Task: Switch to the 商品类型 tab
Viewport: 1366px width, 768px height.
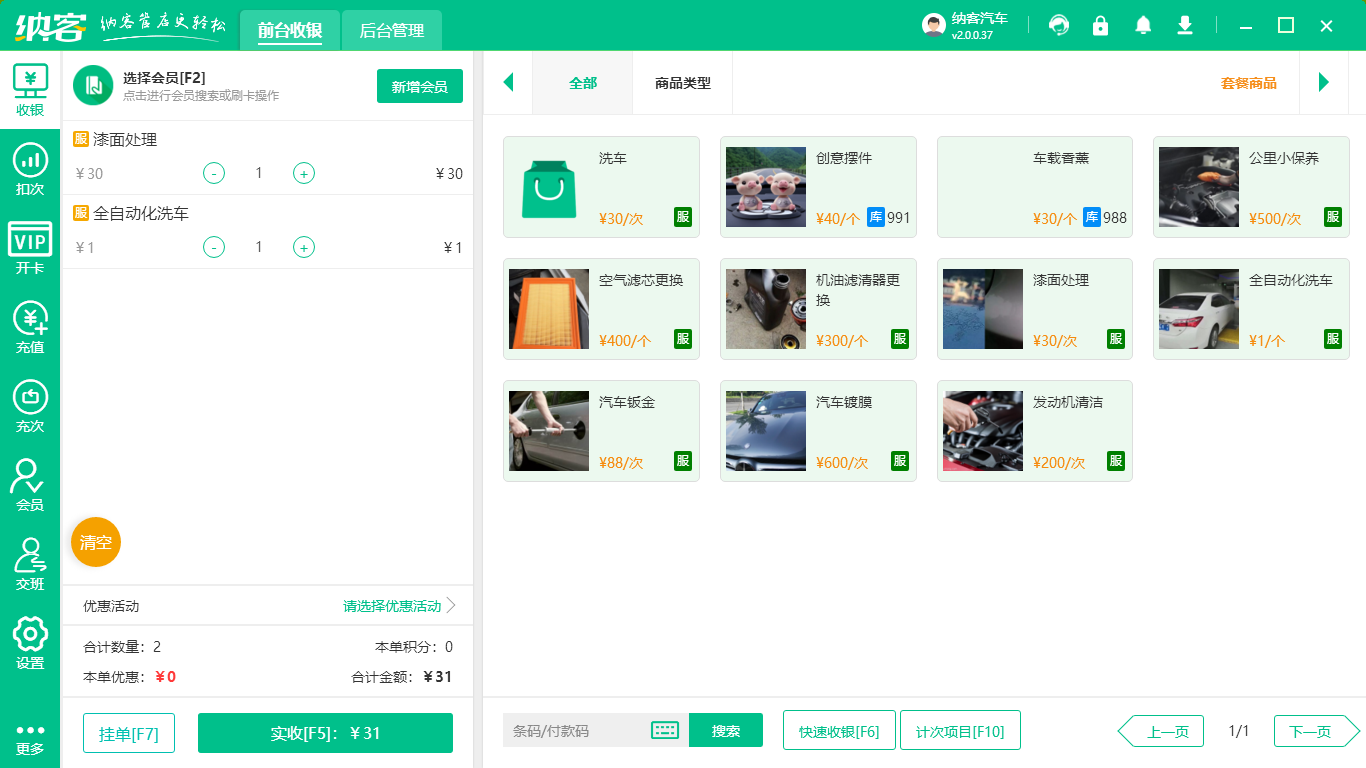Action: coord(684,83)
